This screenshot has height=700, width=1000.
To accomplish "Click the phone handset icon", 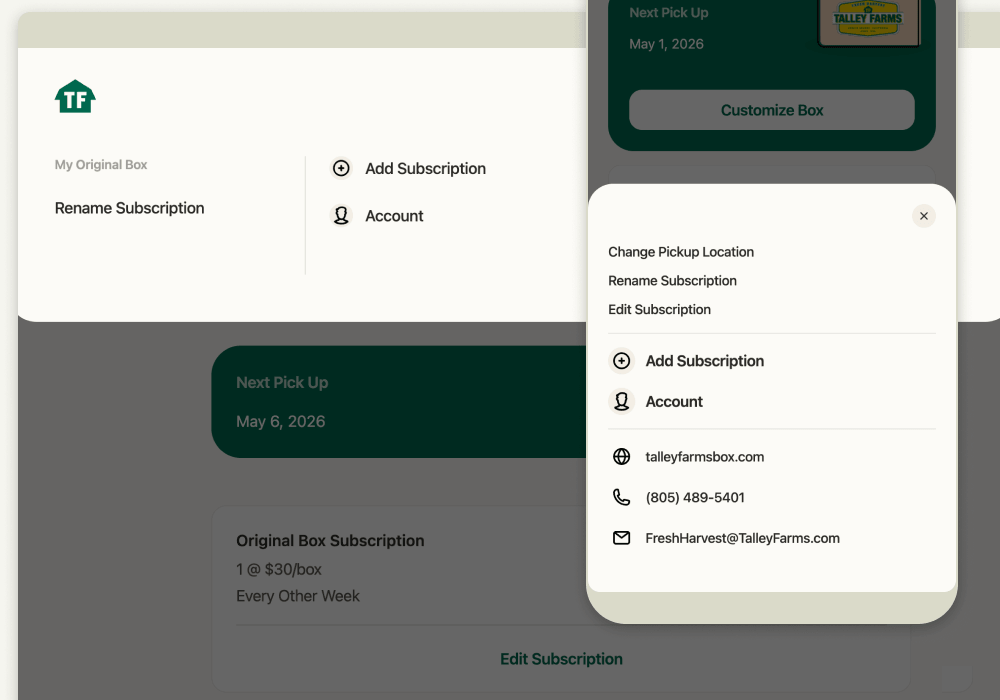I will 621,498.
